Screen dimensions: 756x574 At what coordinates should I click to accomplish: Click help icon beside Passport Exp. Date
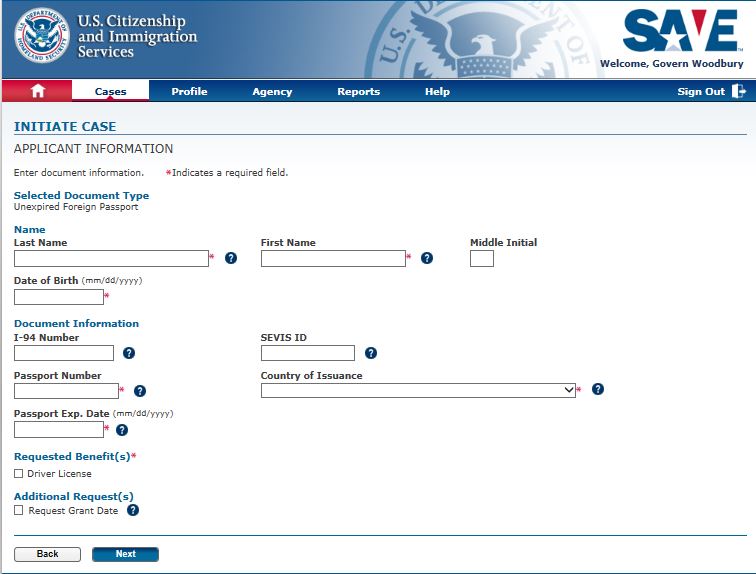tap(122, 430)
